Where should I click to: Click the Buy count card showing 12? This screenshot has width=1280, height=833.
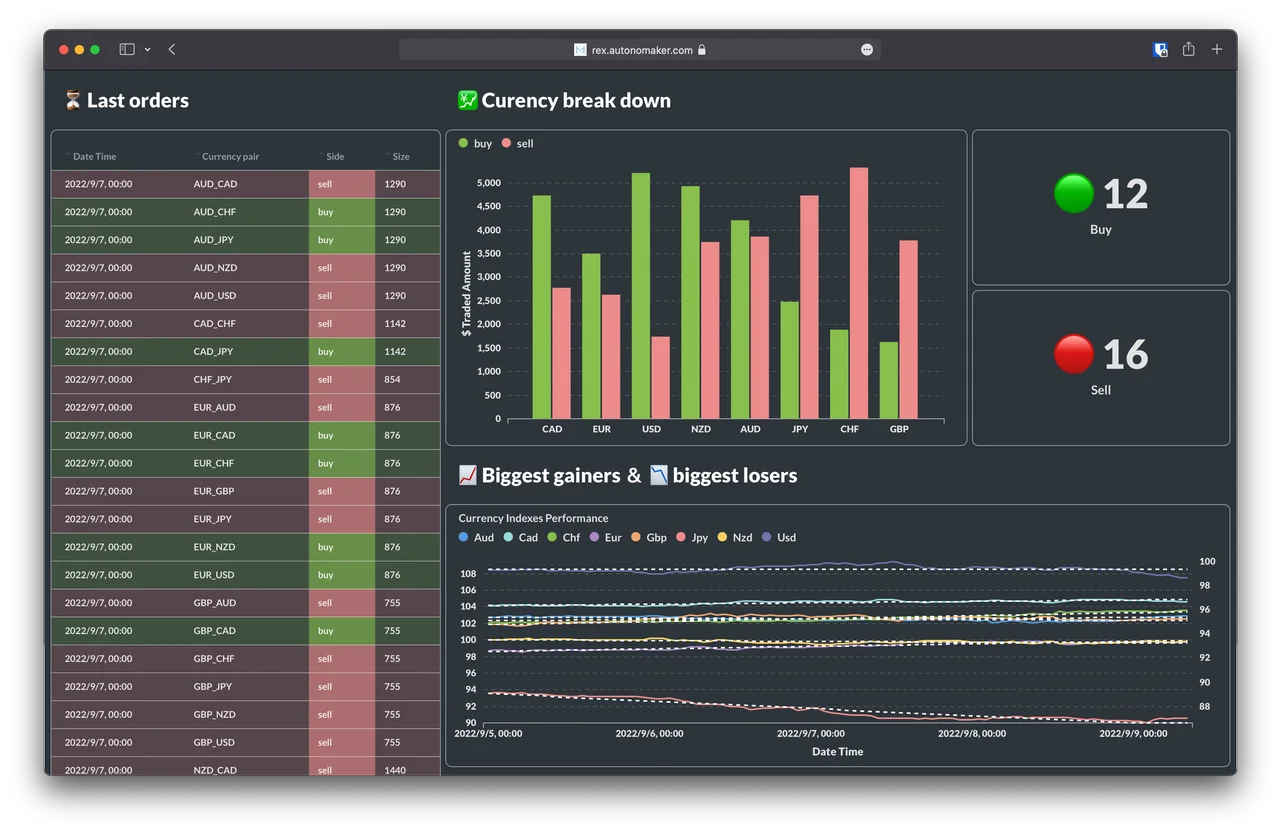pyautogui.click(x=1100, y=207)
